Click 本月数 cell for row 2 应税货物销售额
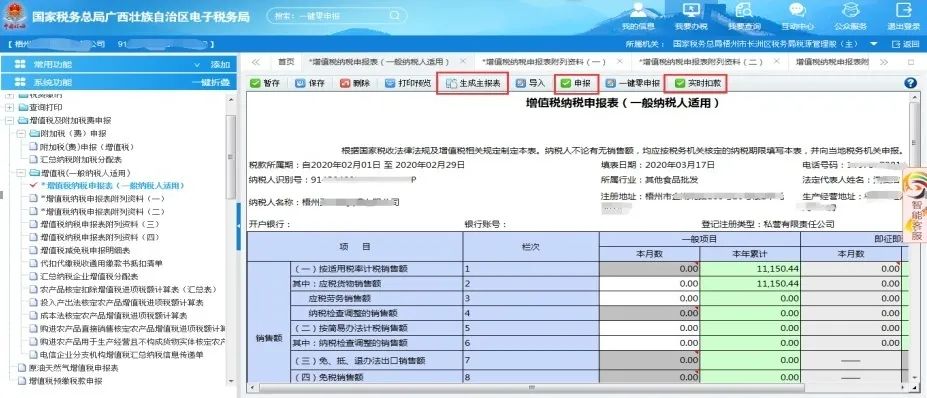Image resolution: width=927 pixels, height=398 pixels. 649,283
